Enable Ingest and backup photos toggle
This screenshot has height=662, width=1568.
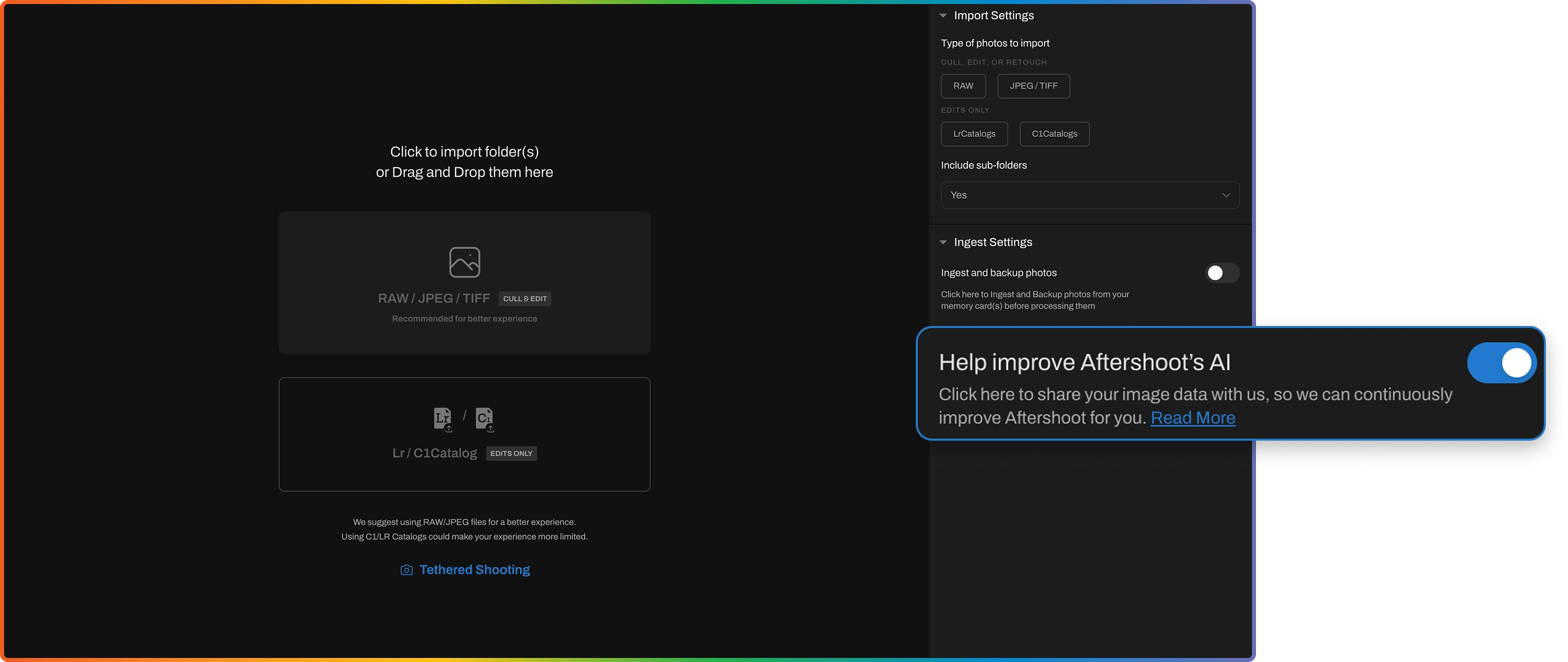click(1221, 273)
